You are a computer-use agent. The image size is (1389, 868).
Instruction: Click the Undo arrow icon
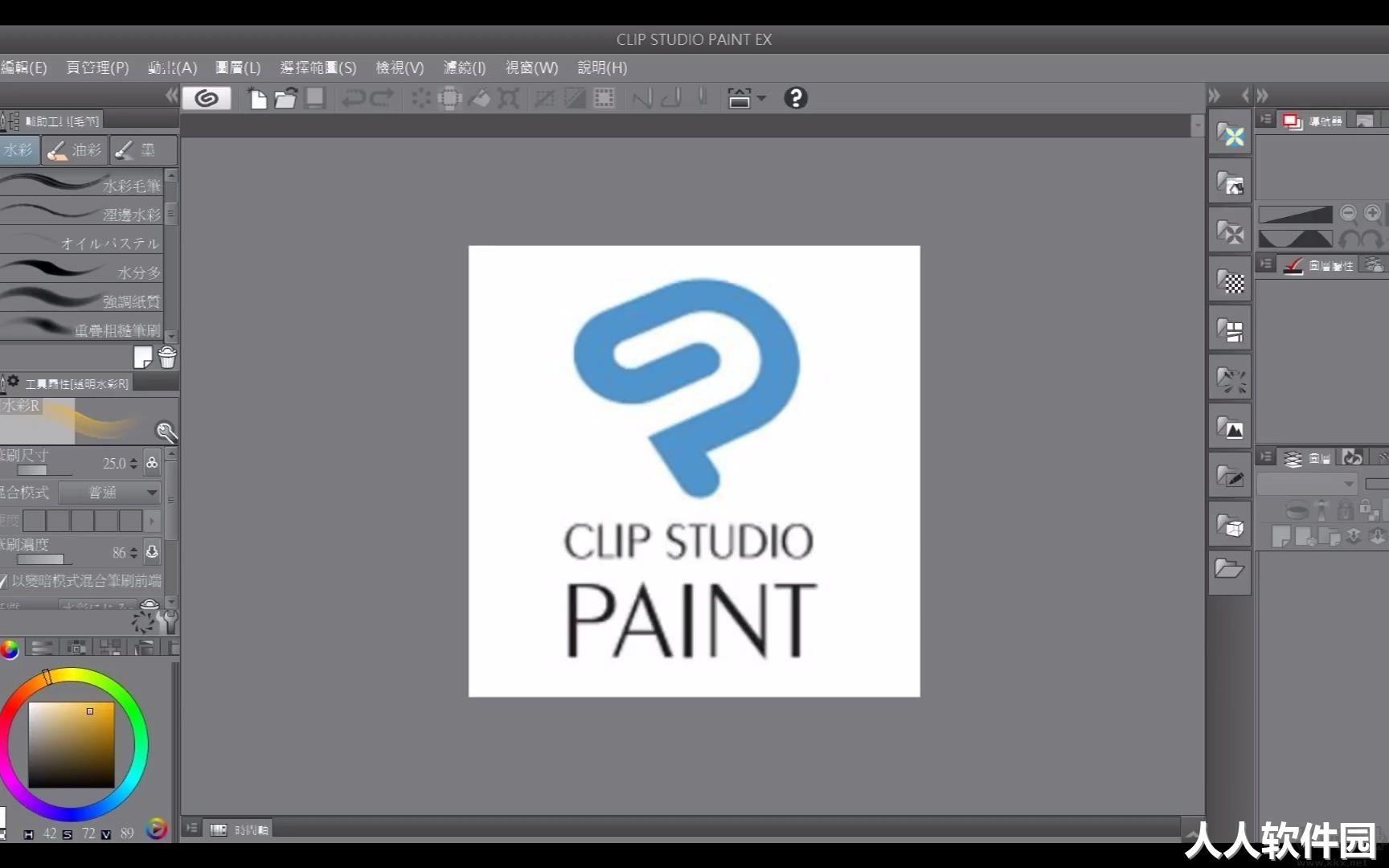tap(353, 98)
